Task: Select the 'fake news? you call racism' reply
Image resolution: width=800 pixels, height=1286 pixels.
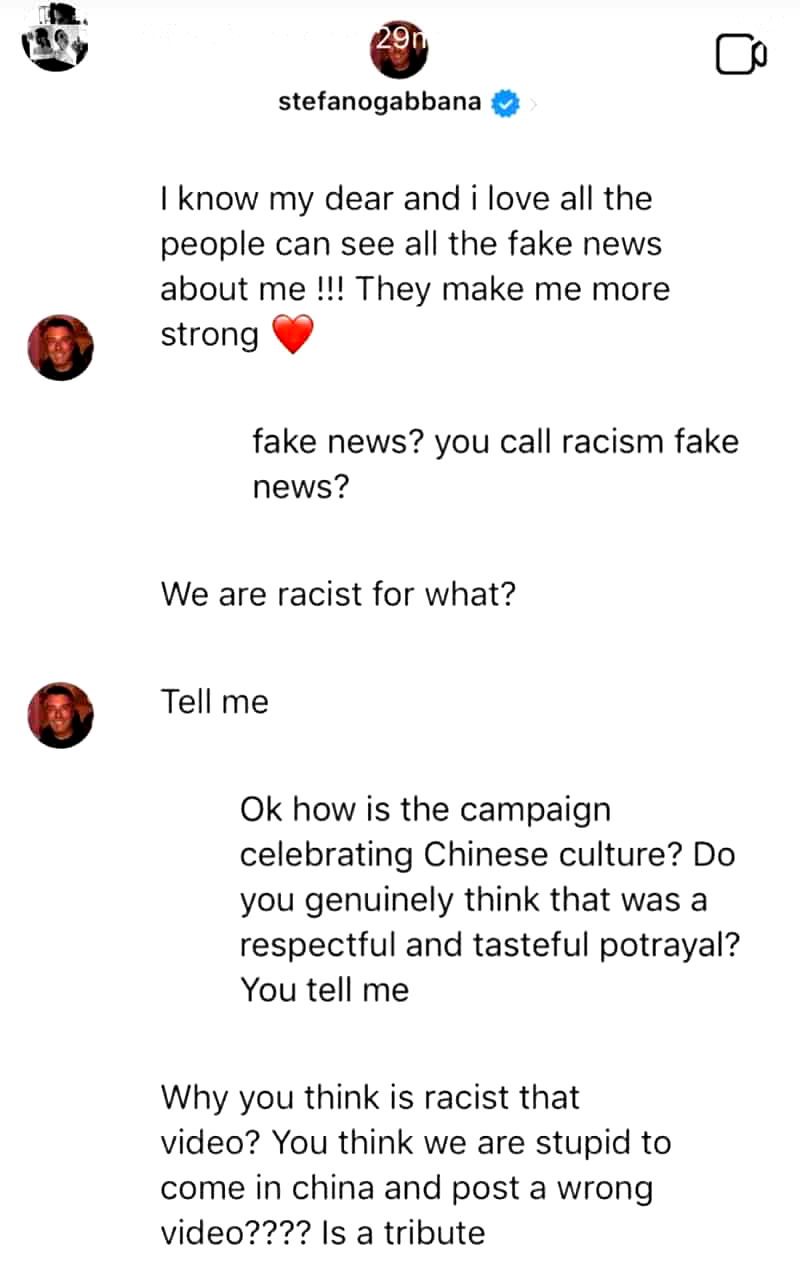Action: [x=495, y=464]
